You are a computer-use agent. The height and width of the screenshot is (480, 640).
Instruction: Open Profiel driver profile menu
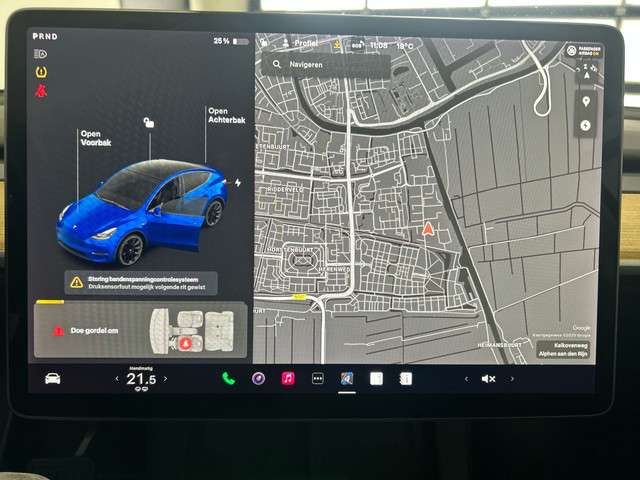pos(300,43)
